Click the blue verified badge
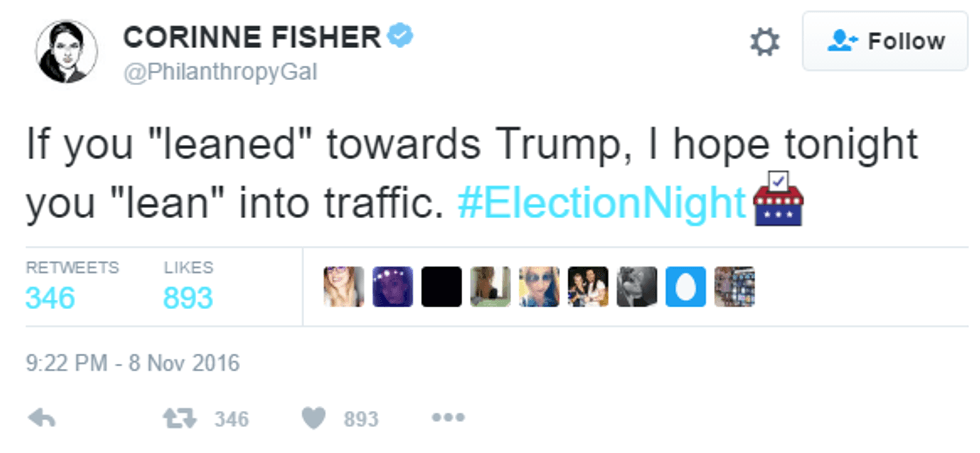The width and height of the screenshot is (980, 453). 401,37
